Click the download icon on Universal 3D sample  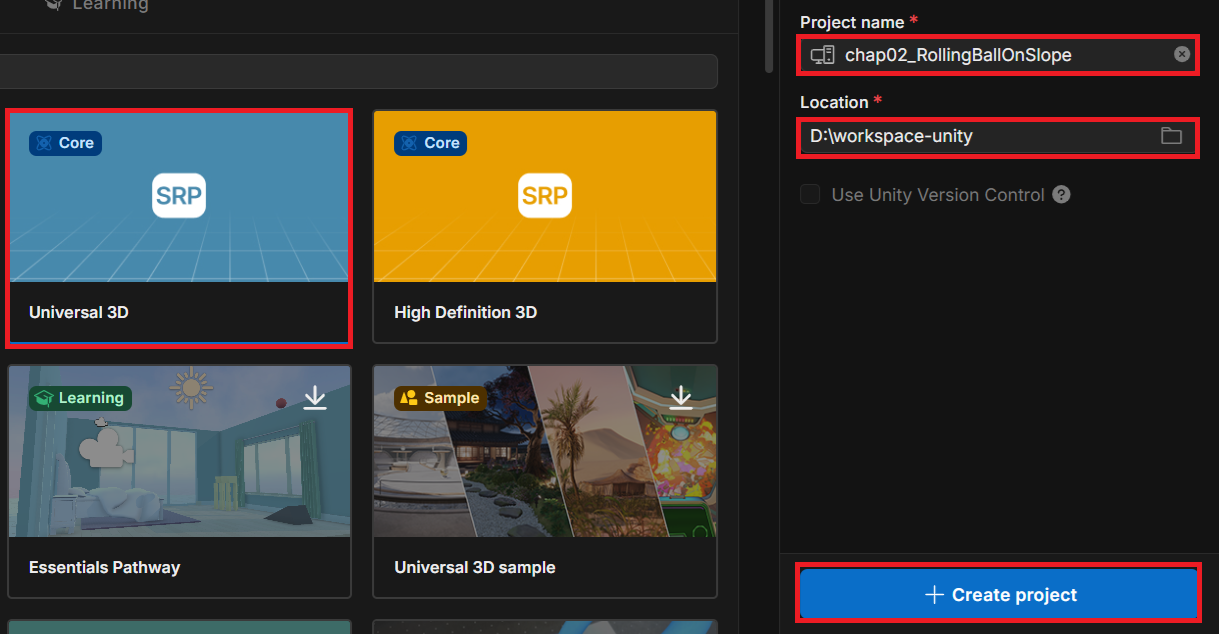[681, 398]
